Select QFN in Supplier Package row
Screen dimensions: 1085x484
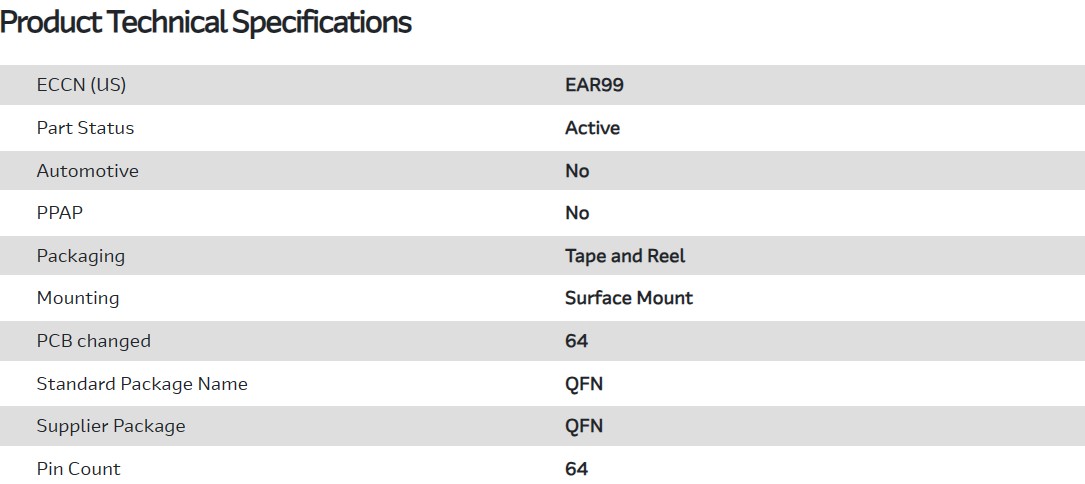click(x=584, y=426)
